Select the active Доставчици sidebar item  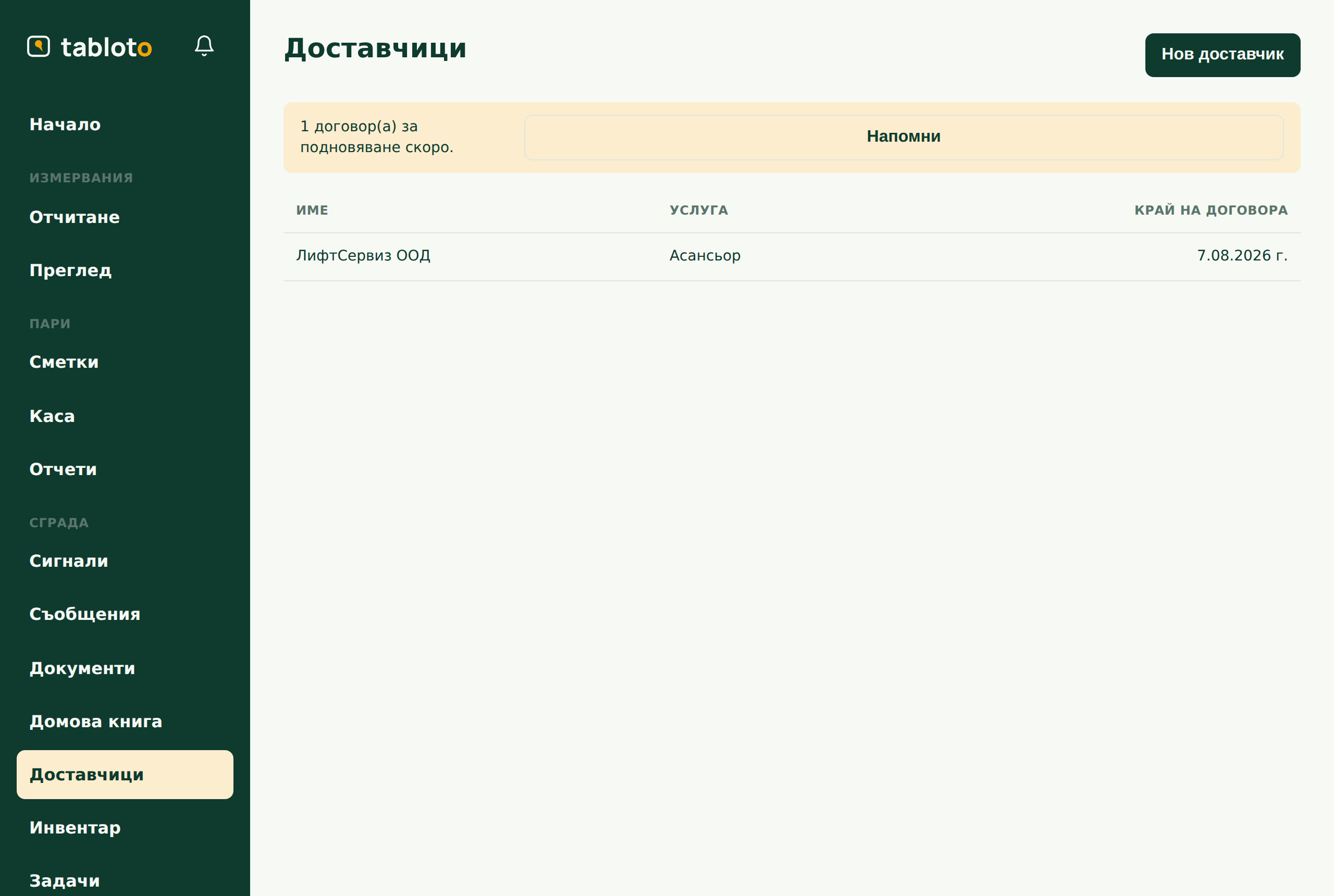click(125, 775)
